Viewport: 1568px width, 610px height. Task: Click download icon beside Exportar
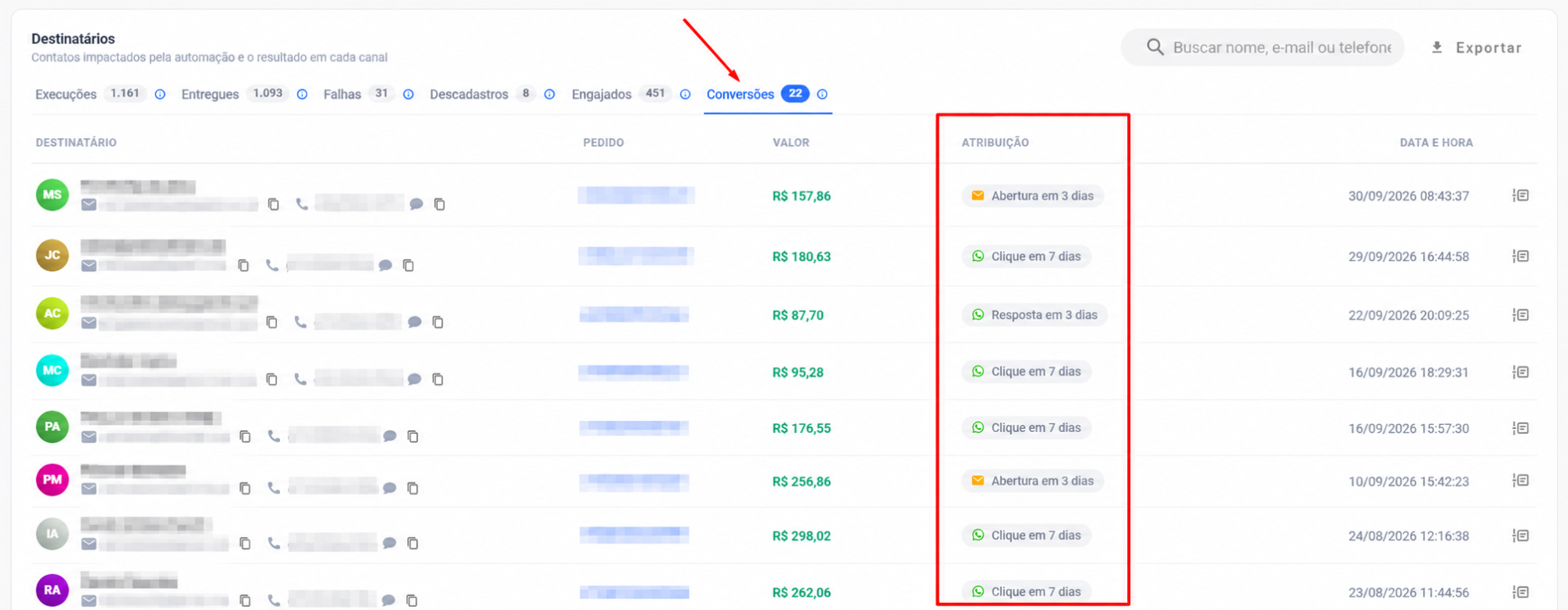click(1437, 48)
